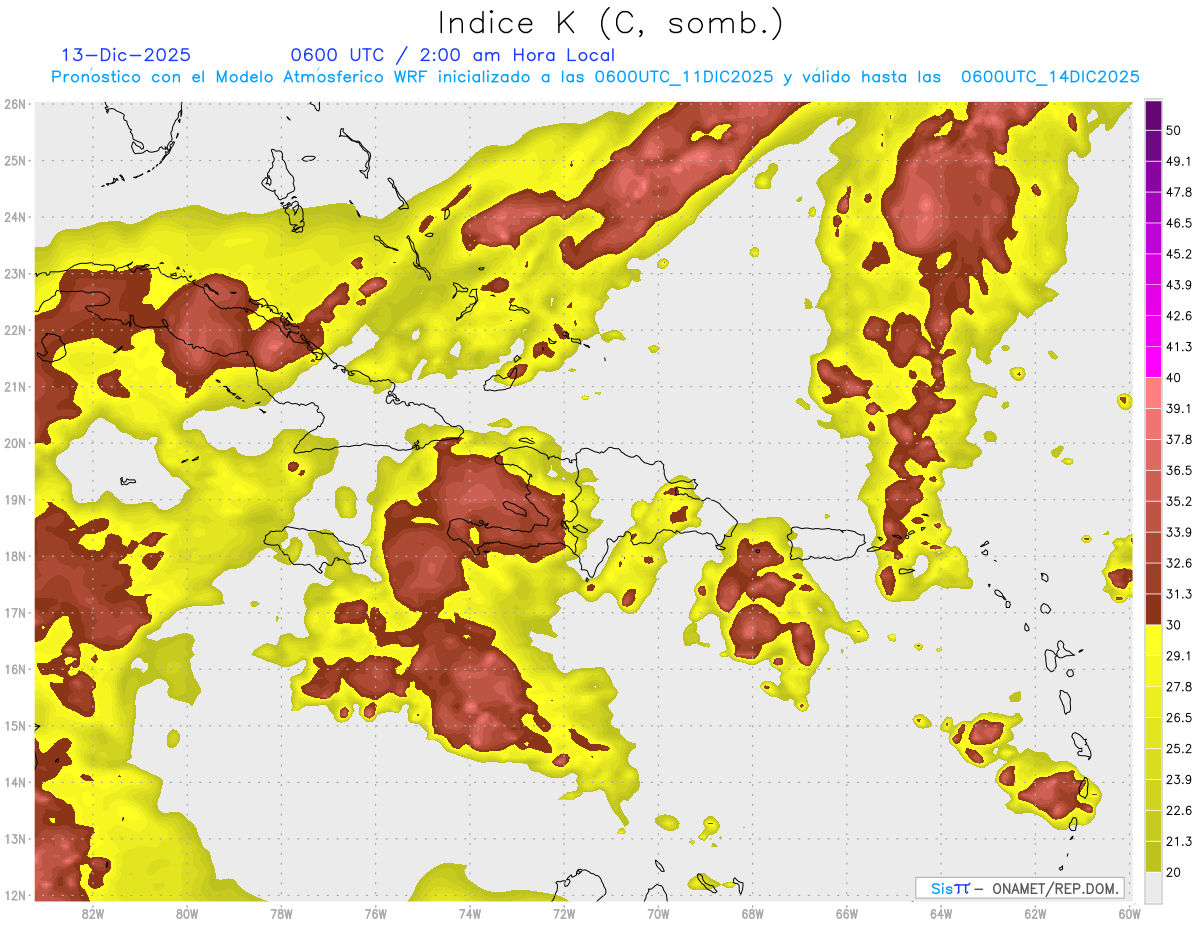Viewport: 1200px width, 927px height.
Task: Select the date text '13-Dic-2025'
Action: [x=126, y=55]
